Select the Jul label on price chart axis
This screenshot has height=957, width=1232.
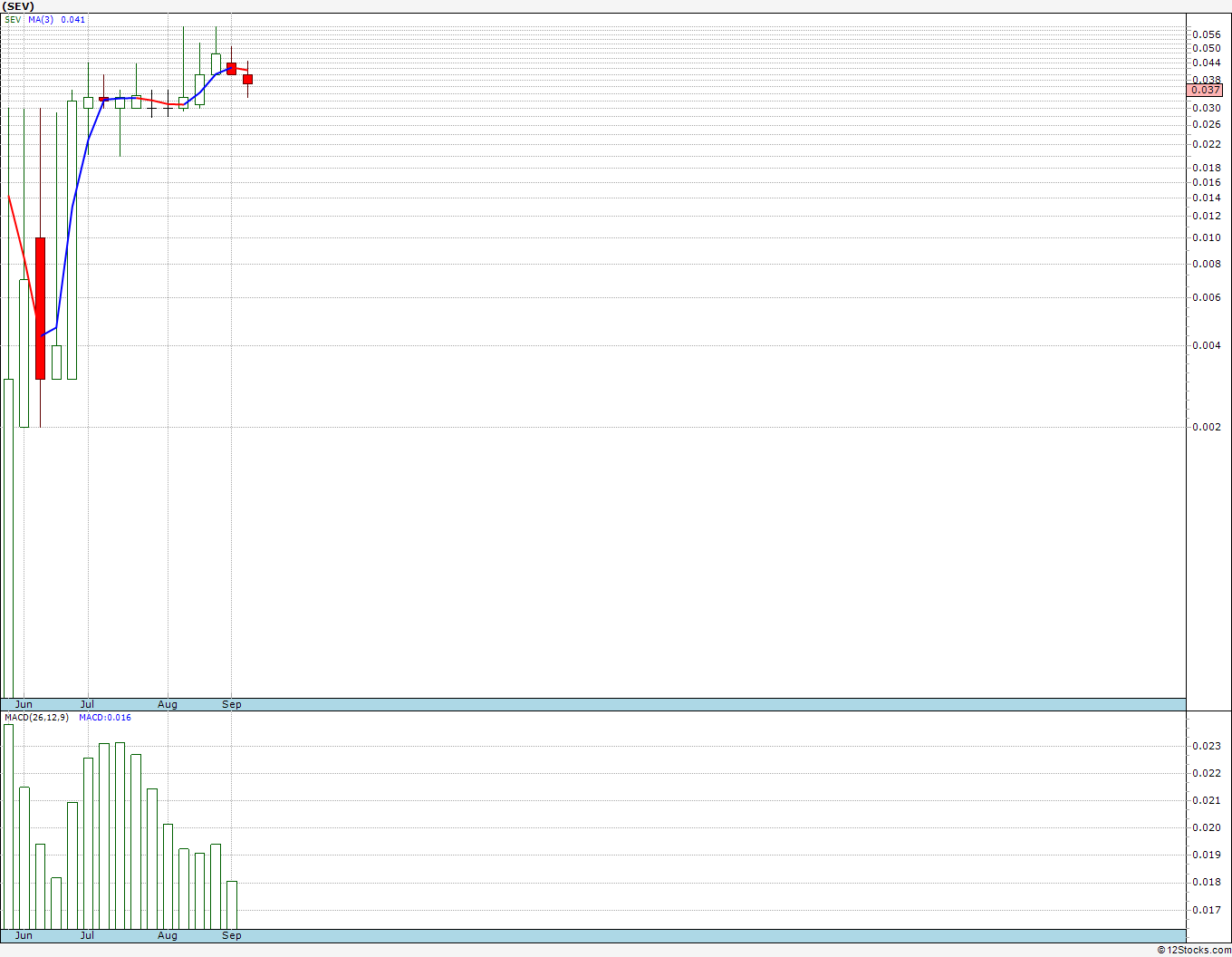(x=87, y=704)
